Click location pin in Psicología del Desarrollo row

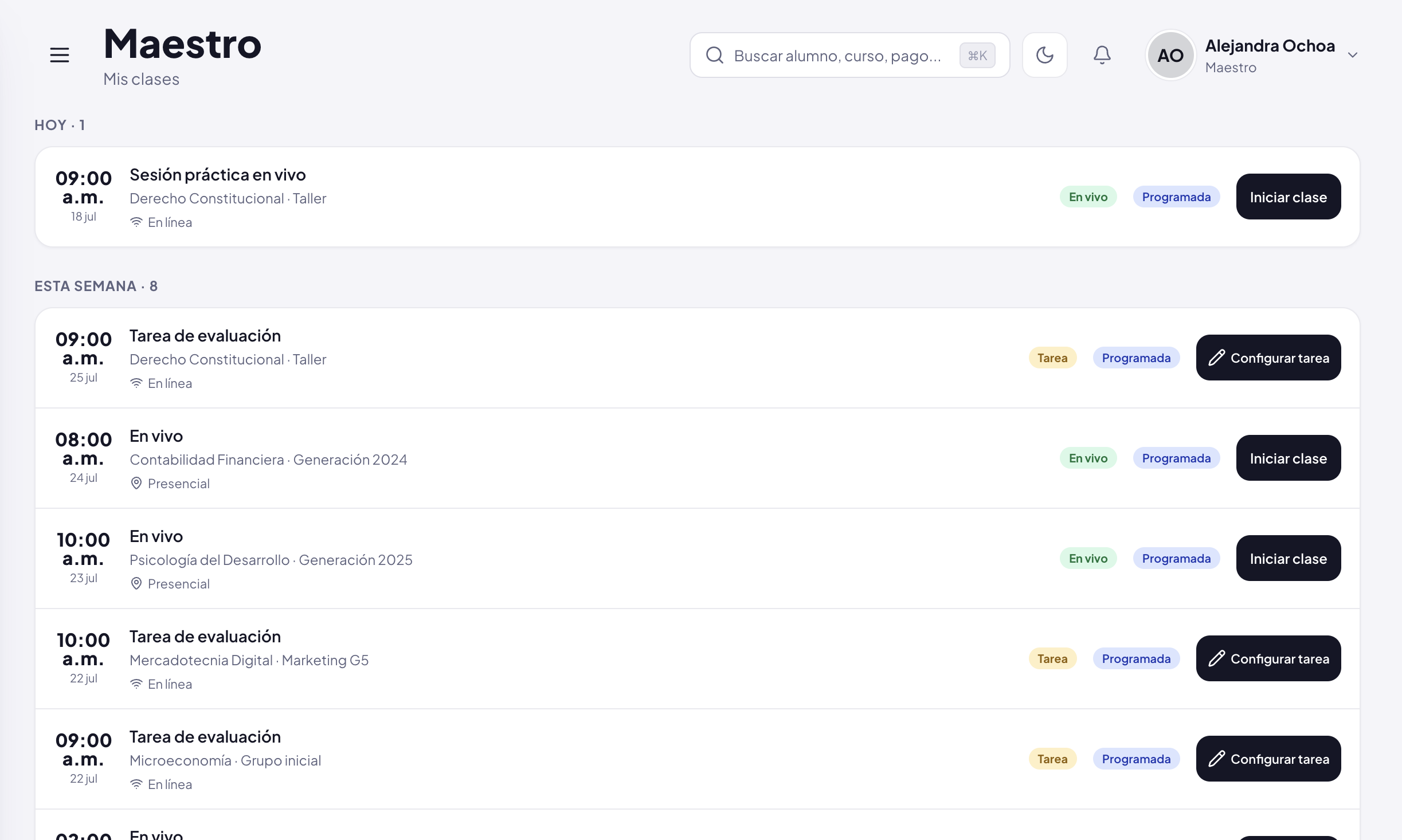pos(136,584)
